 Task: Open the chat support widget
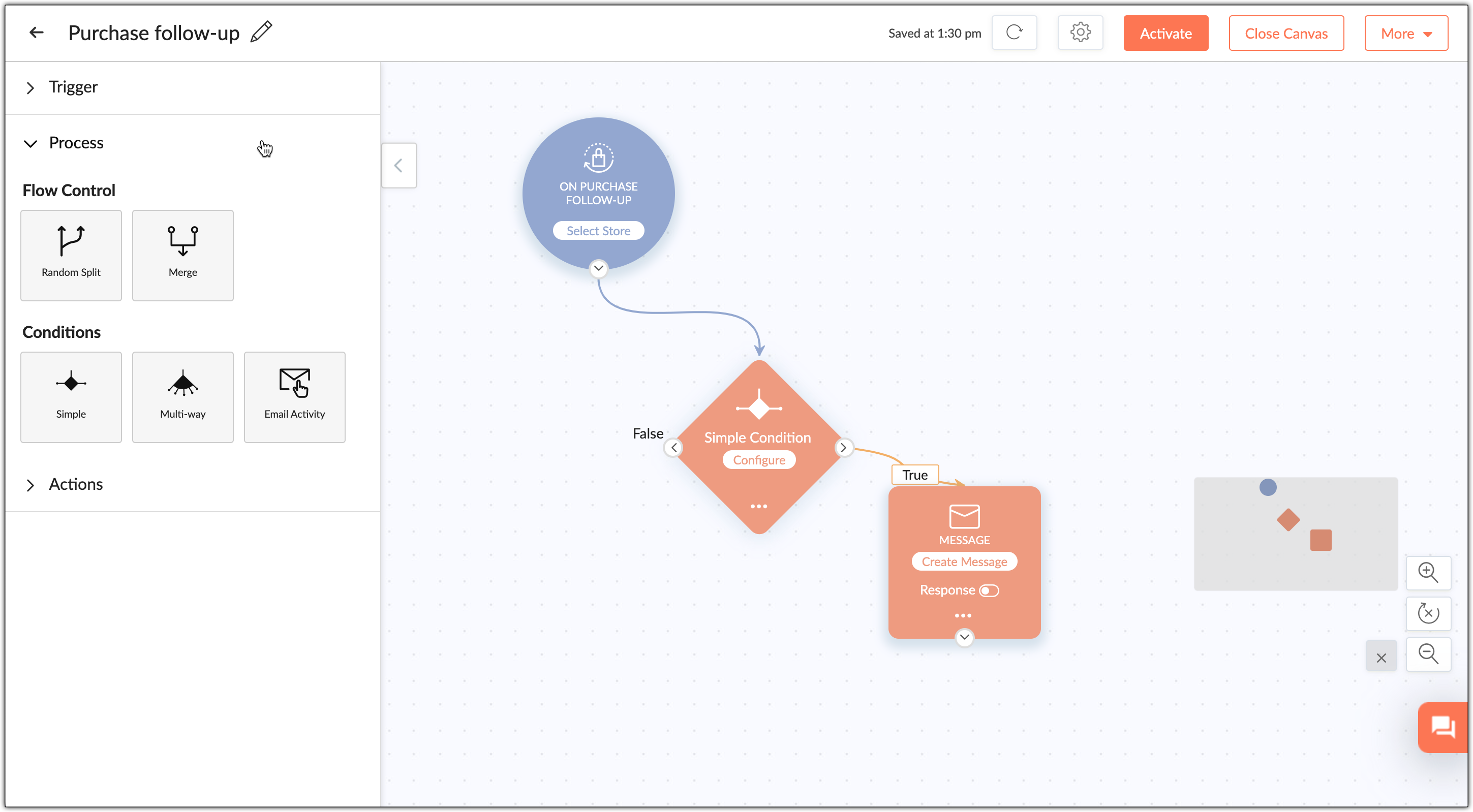pyautogui.click(x=1443, y=727)
